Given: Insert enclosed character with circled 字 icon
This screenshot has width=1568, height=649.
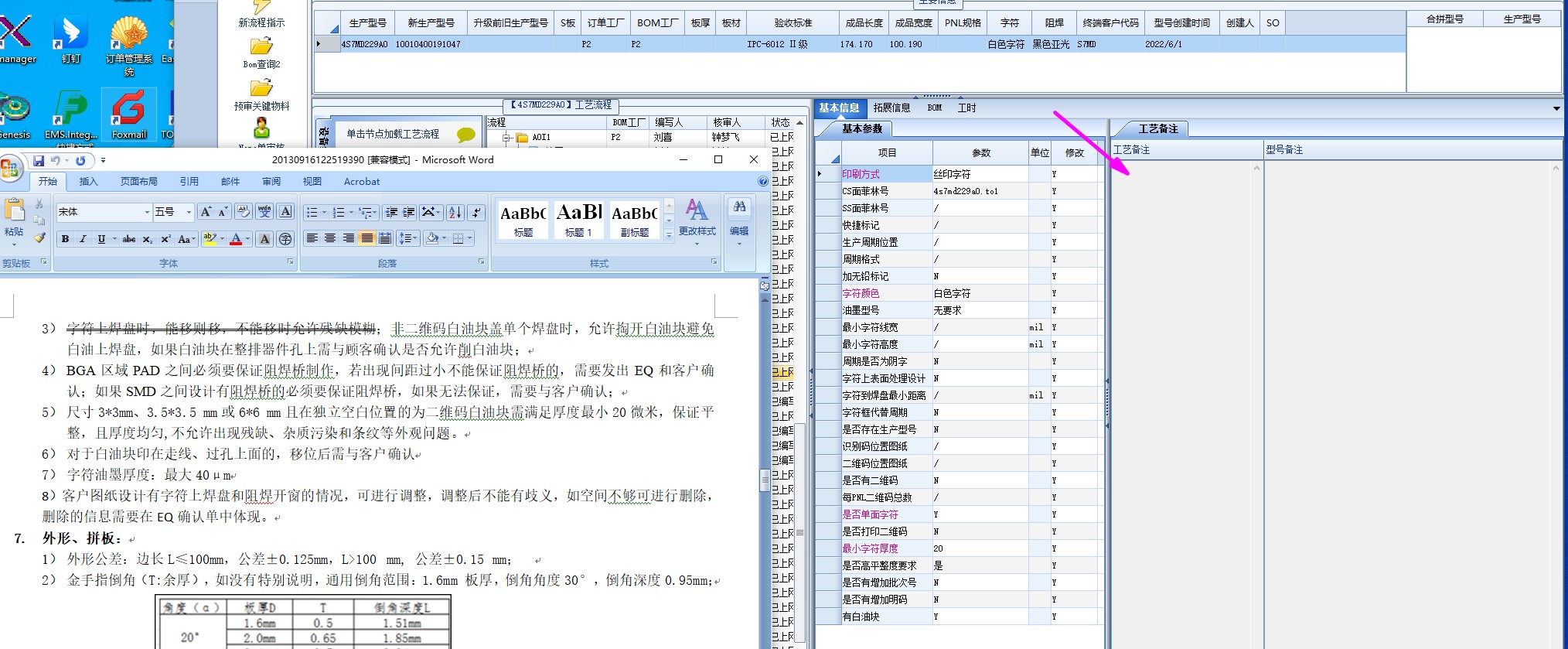Looking at the screenshot, I should (285, 239).
